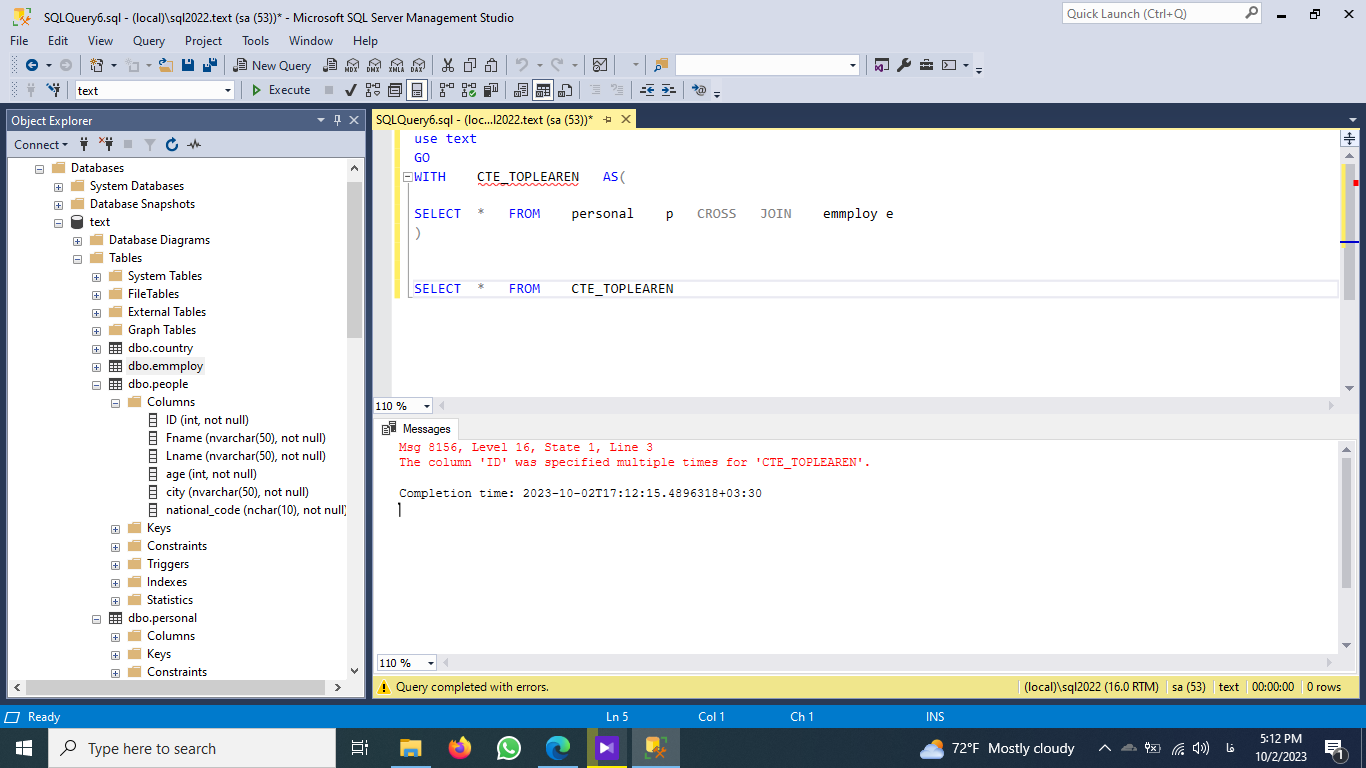Click the New Query button
Viewport: 1366px width, 768px height.
(272, 65)
